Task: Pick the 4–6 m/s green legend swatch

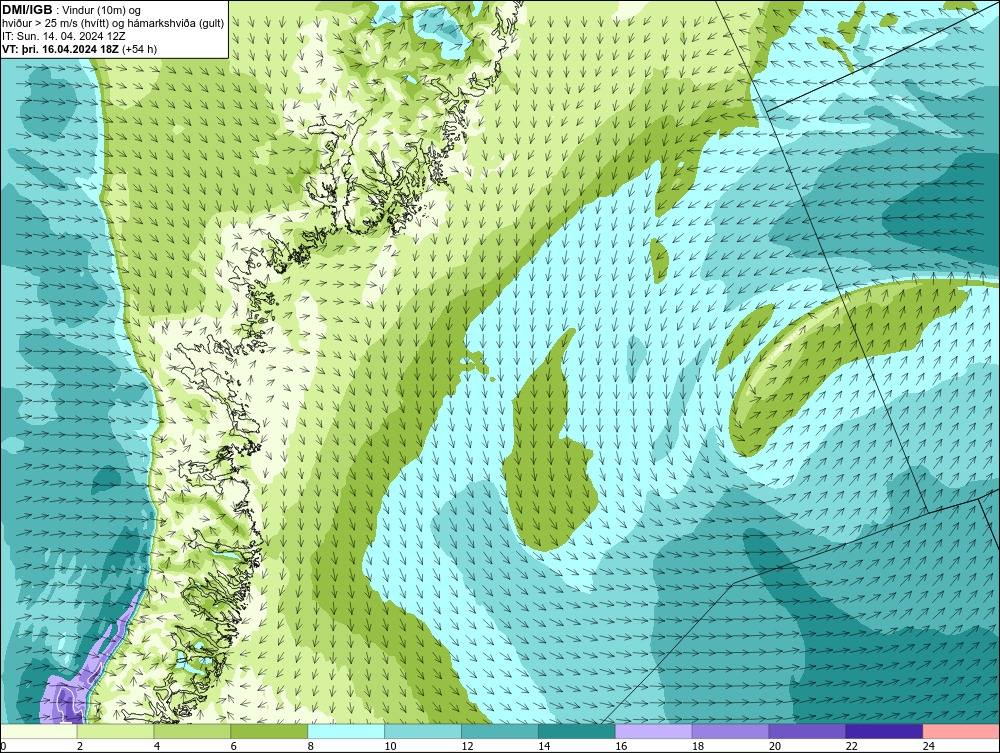Action: coord(192,731)
